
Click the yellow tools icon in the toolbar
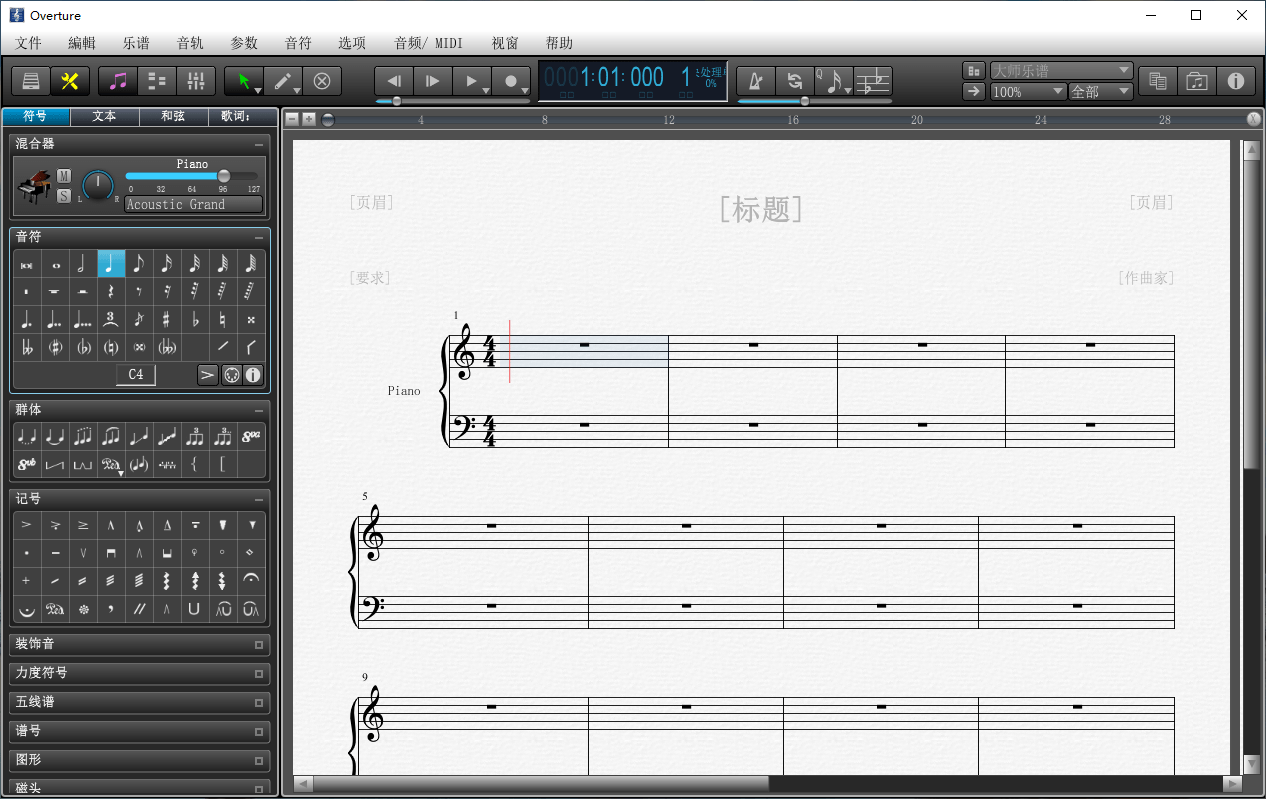[x=70, y=81]
